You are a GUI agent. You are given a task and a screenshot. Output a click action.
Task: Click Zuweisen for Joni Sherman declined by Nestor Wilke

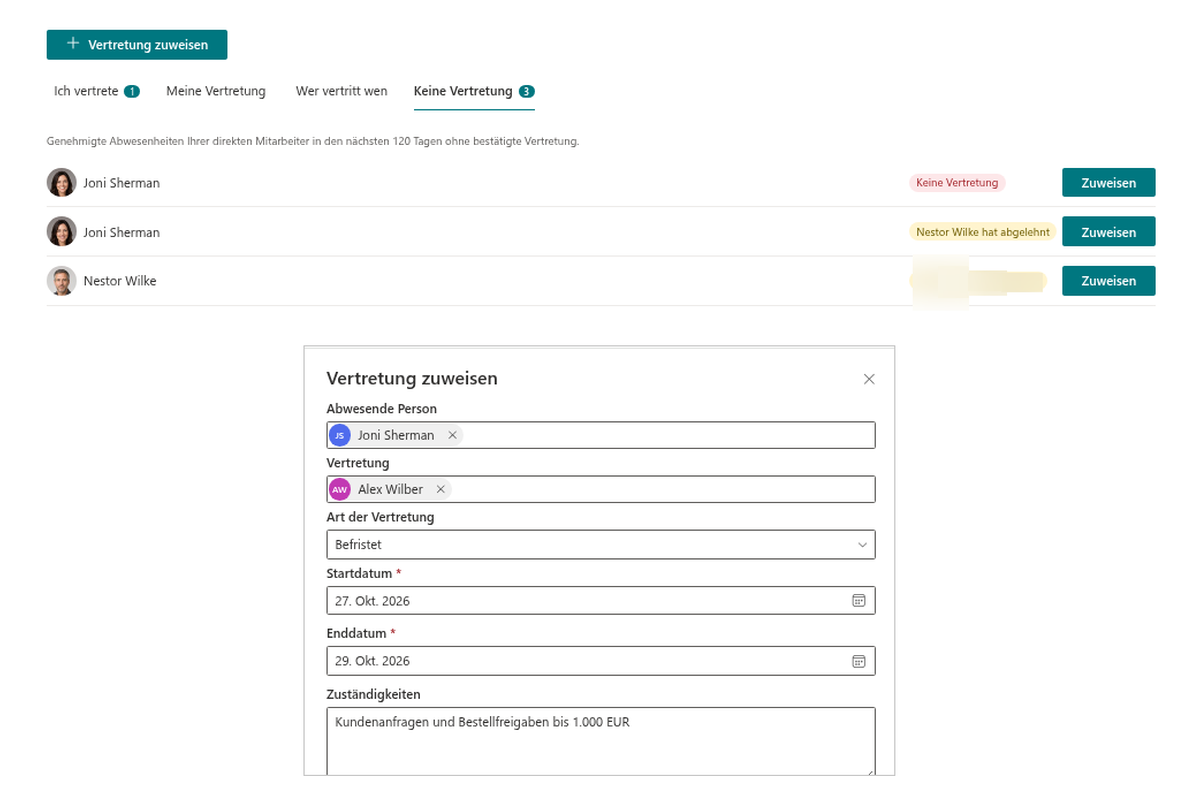(x=1108, y=232)
